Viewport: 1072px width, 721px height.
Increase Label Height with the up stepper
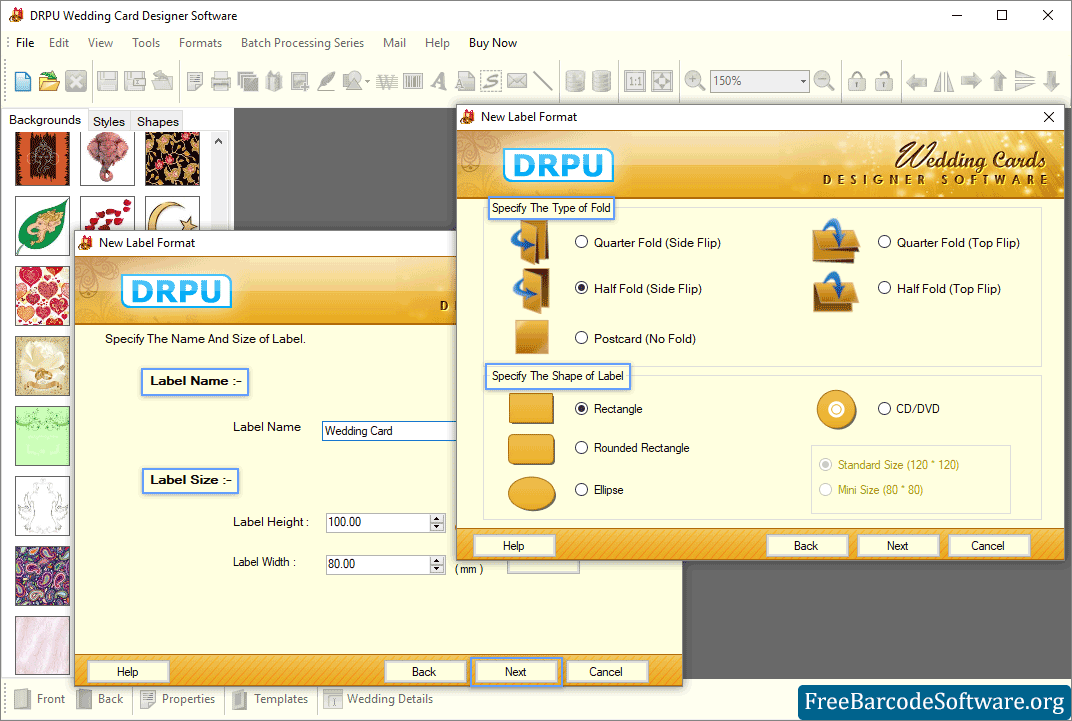point(438,519)
